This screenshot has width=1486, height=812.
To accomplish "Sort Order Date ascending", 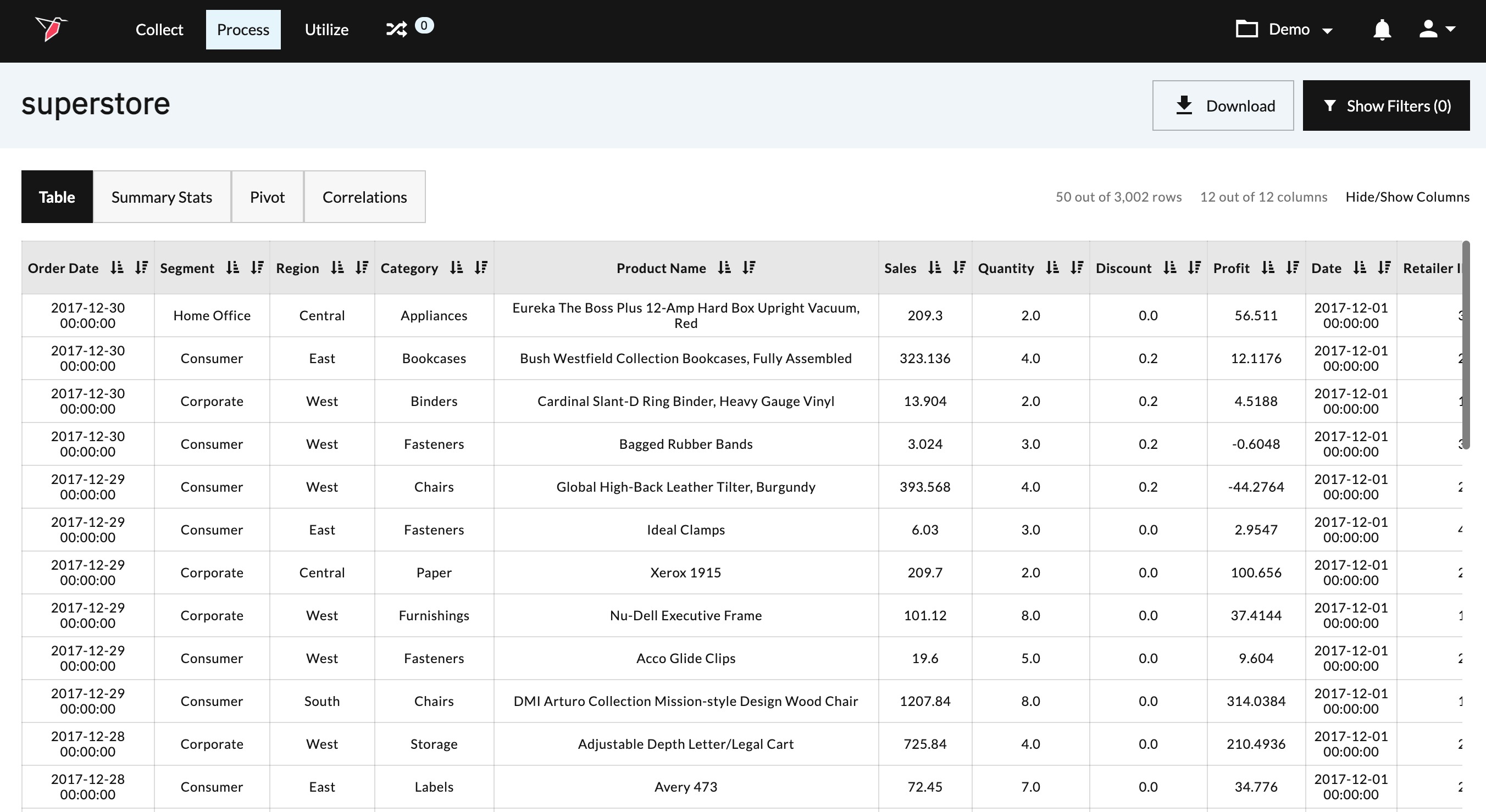I will (x=117, y=268).
